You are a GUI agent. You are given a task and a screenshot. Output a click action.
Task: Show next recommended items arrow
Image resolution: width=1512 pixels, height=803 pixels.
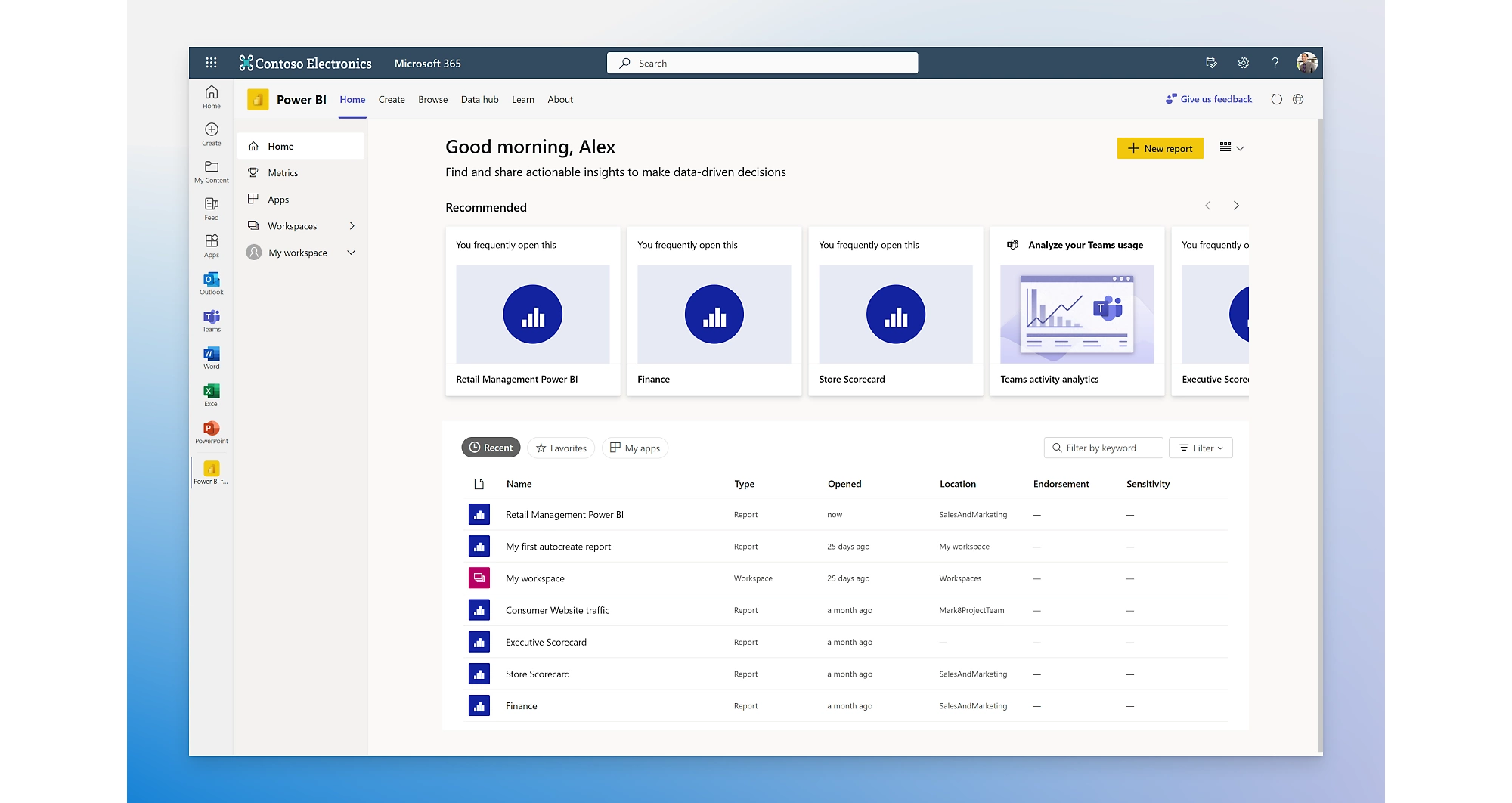[x=1236, y=206]
